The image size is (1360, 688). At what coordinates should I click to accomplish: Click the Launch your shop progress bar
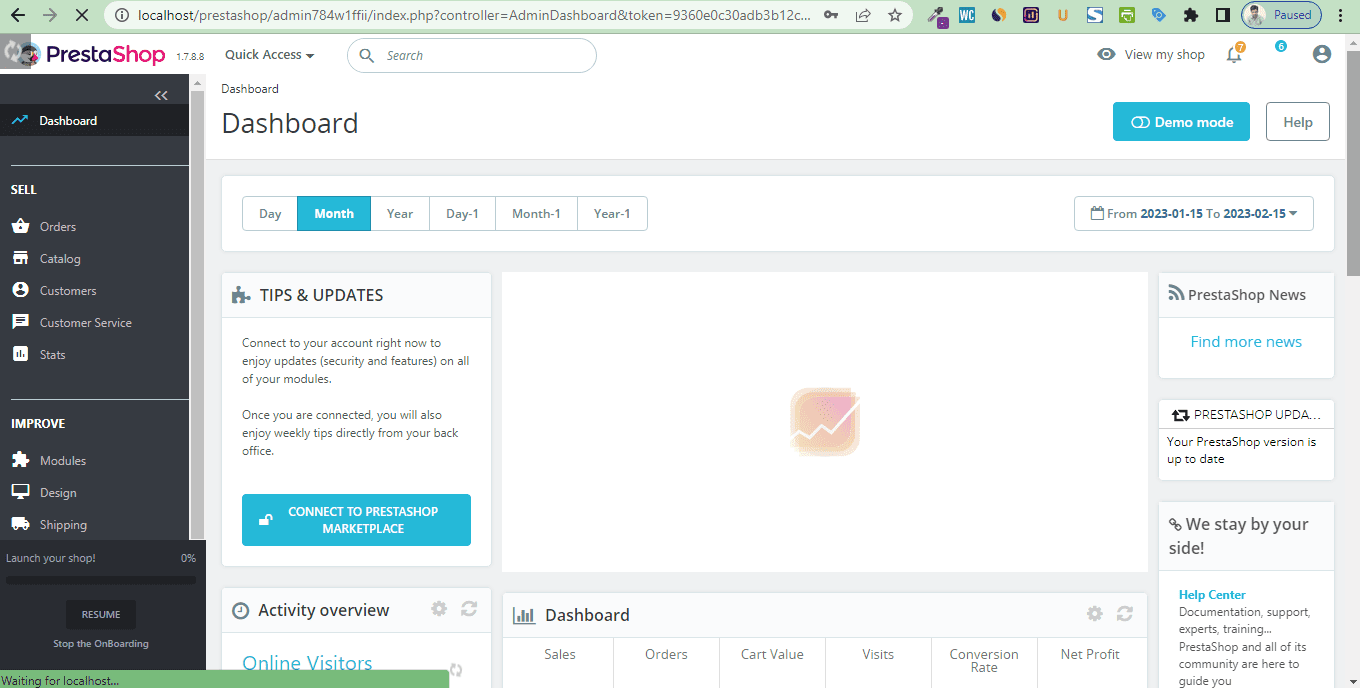point(101,580)
